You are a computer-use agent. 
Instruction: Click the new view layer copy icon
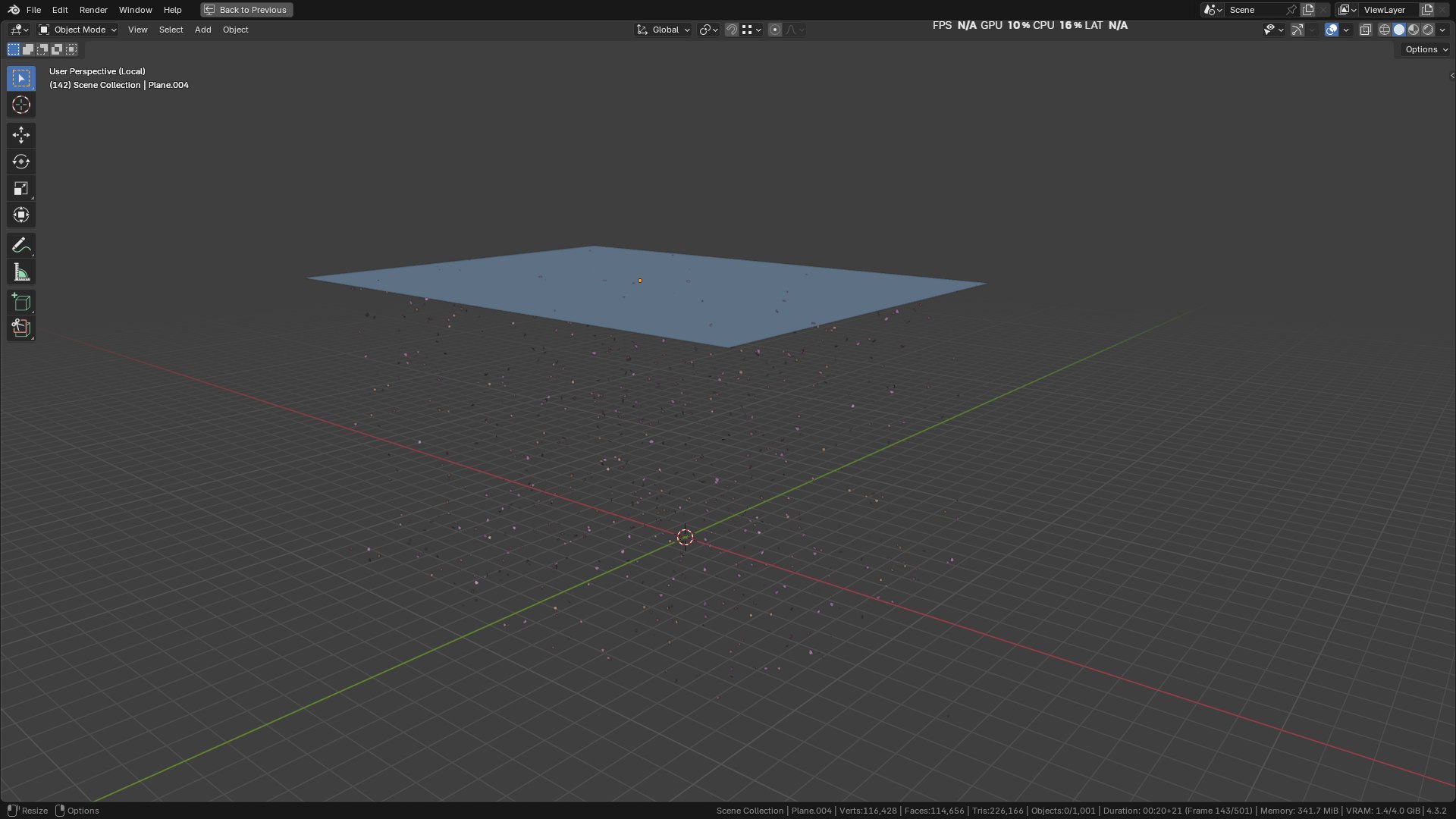[x=1427, y=10]
